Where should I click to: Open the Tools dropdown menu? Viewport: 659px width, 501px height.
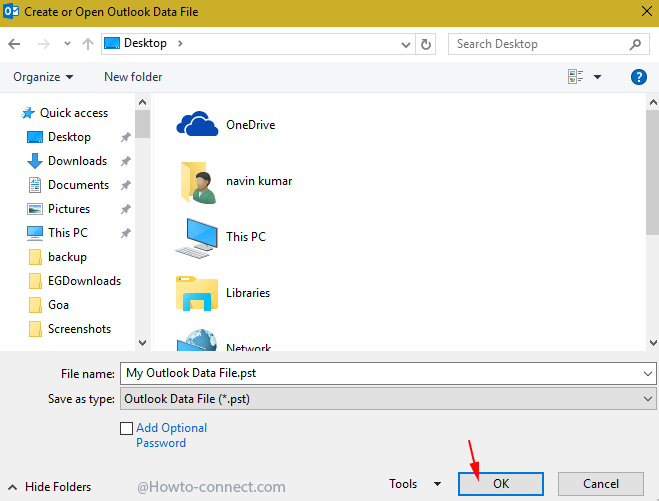pyautogui.click(x=415, y=484)
